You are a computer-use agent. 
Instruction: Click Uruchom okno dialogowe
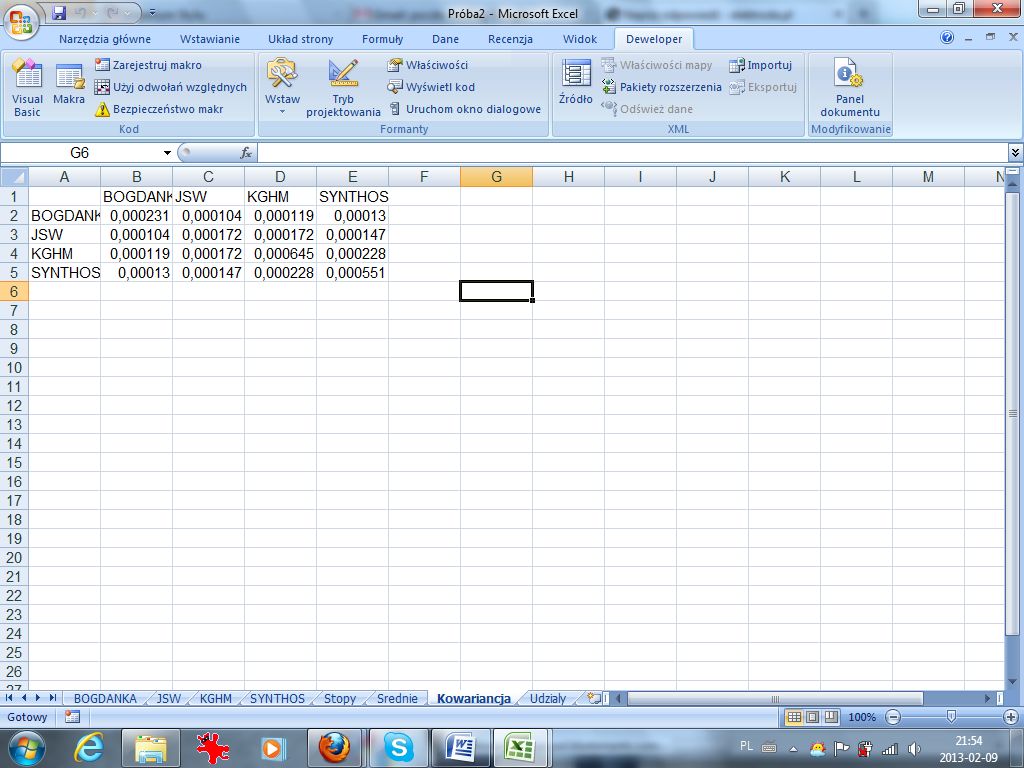[x=465, y=109]
